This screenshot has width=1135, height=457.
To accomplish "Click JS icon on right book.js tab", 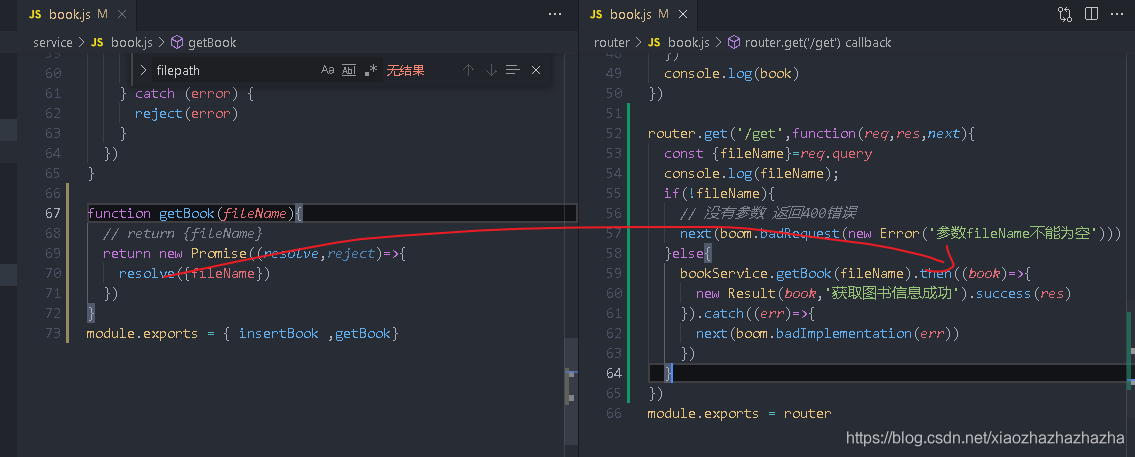I will click(596, 14).
